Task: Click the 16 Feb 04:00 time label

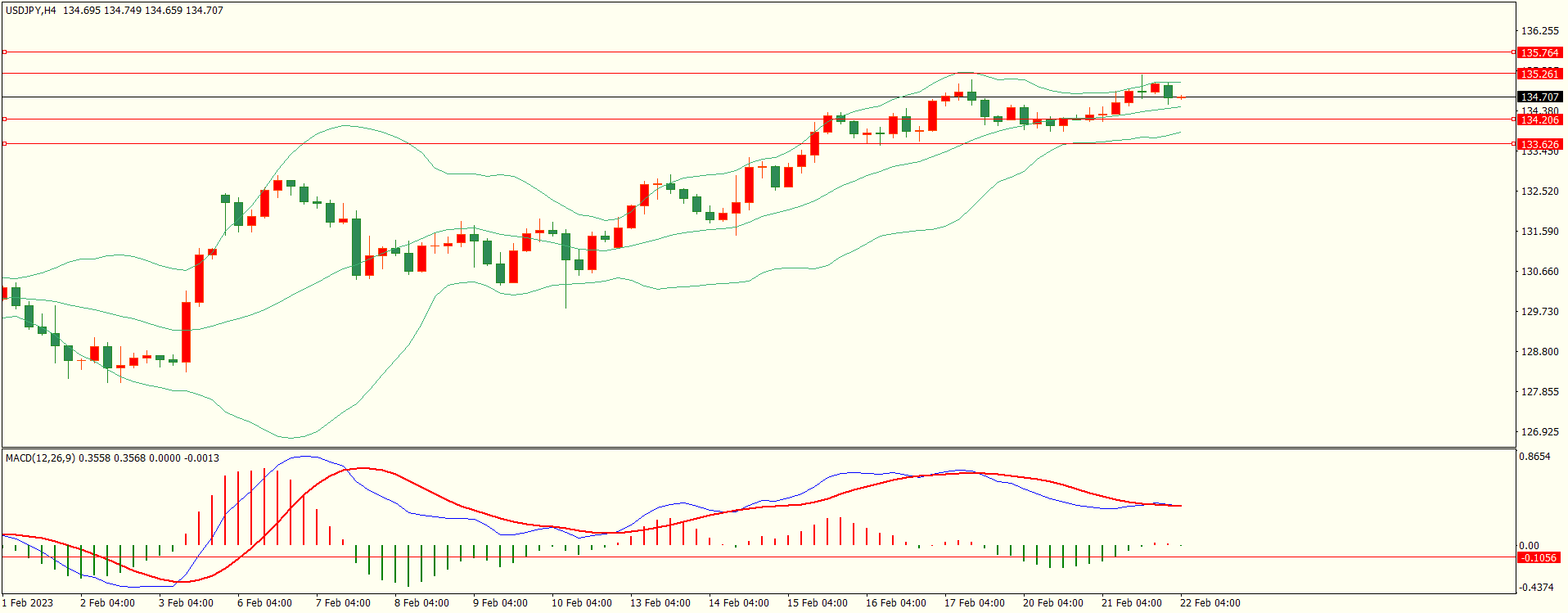Action: [896, 603]
